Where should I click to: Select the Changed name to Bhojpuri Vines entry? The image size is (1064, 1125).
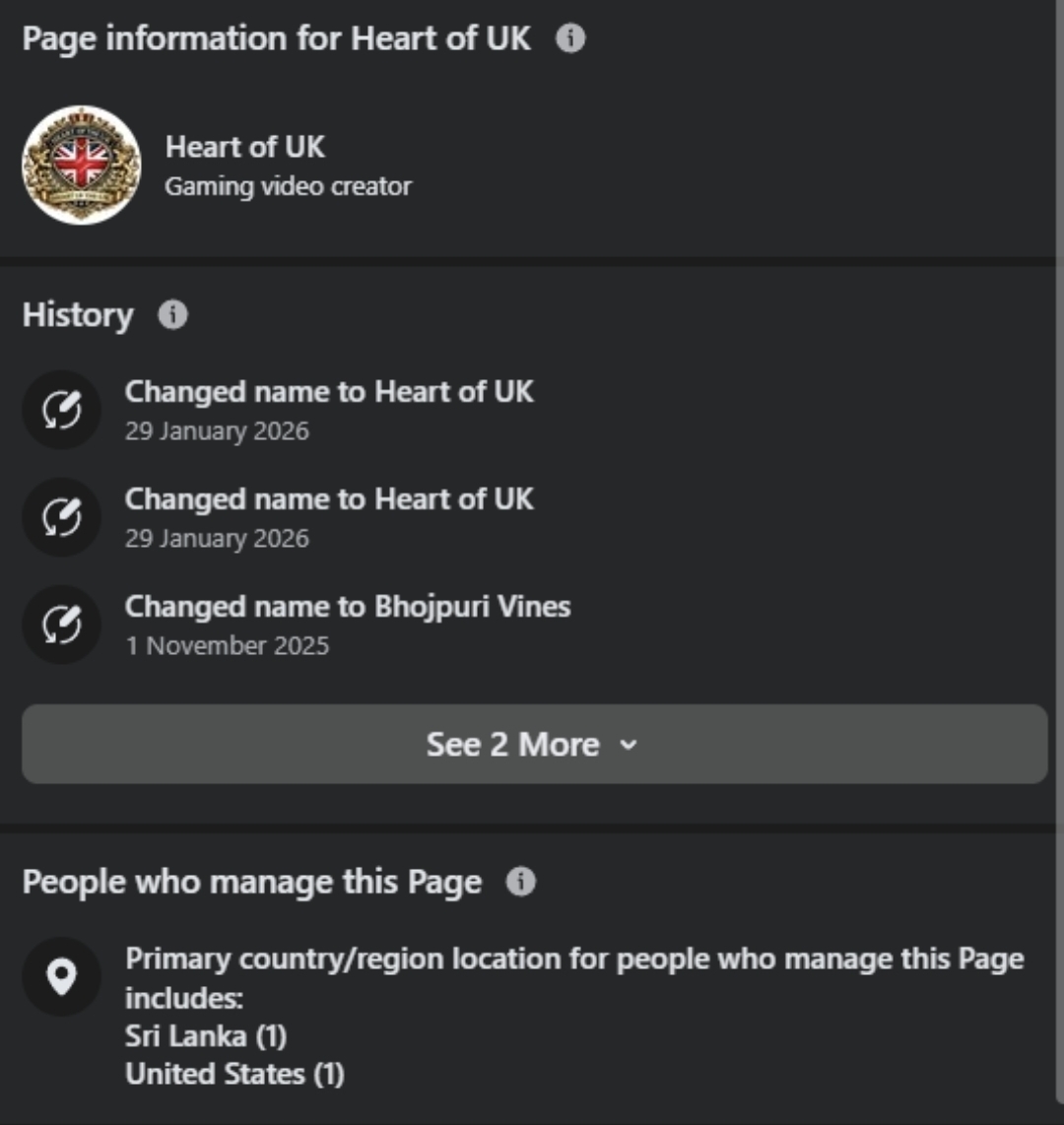[x=347, y=606]
